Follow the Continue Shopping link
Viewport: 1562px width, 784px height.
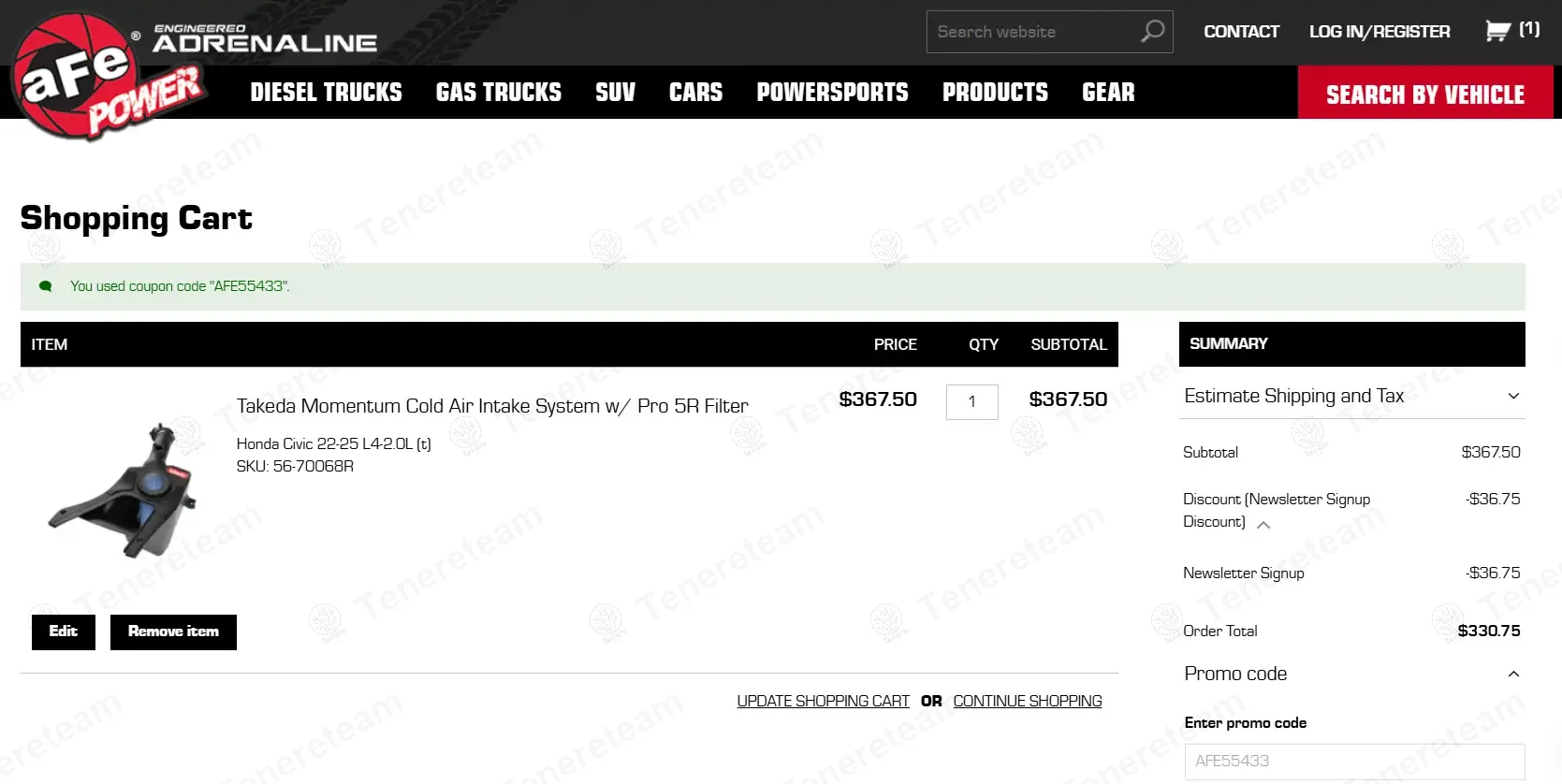[1027, 701]
